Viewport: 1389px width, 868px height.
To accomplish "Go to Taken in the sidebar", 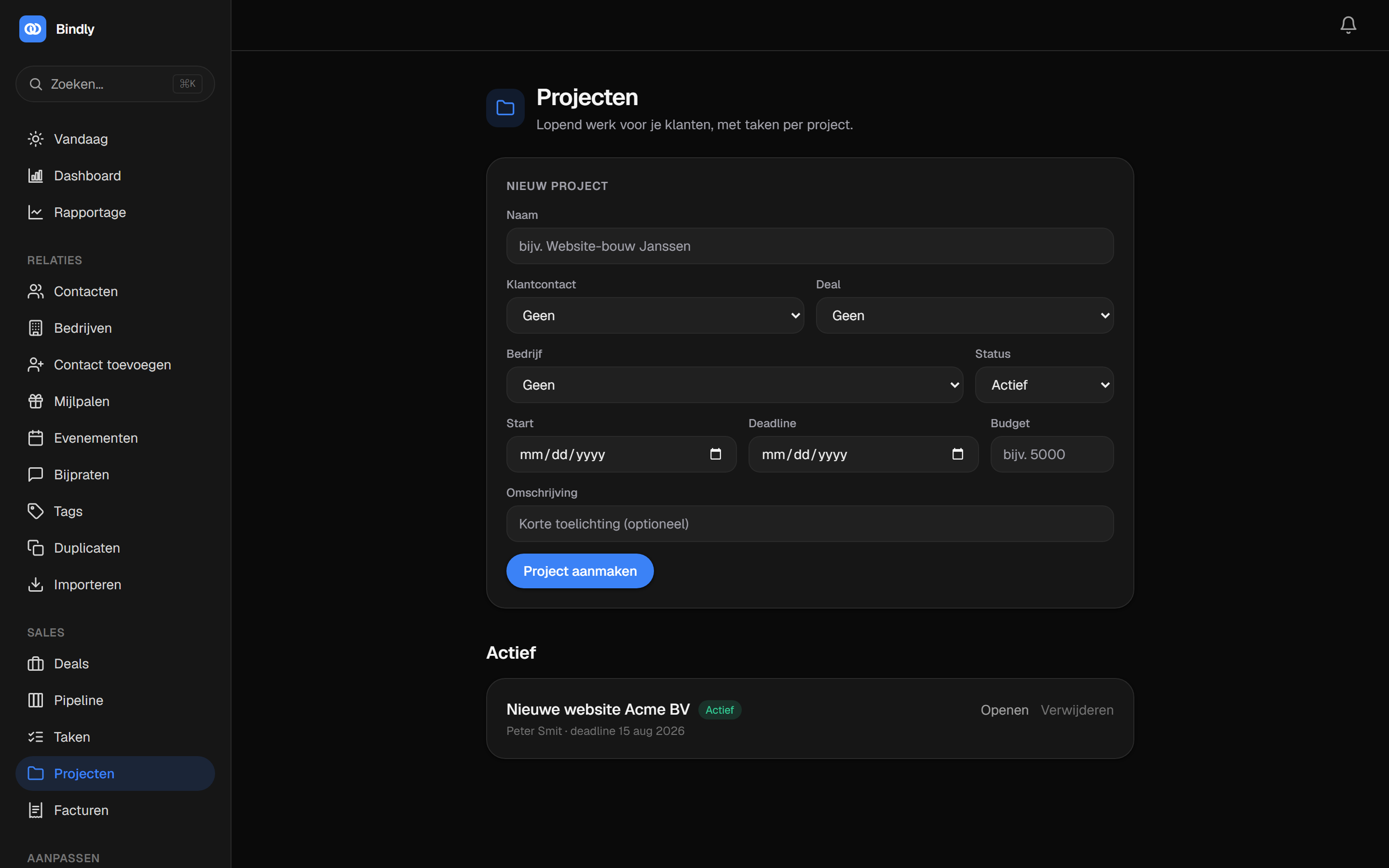I will [x=115, y=737].
